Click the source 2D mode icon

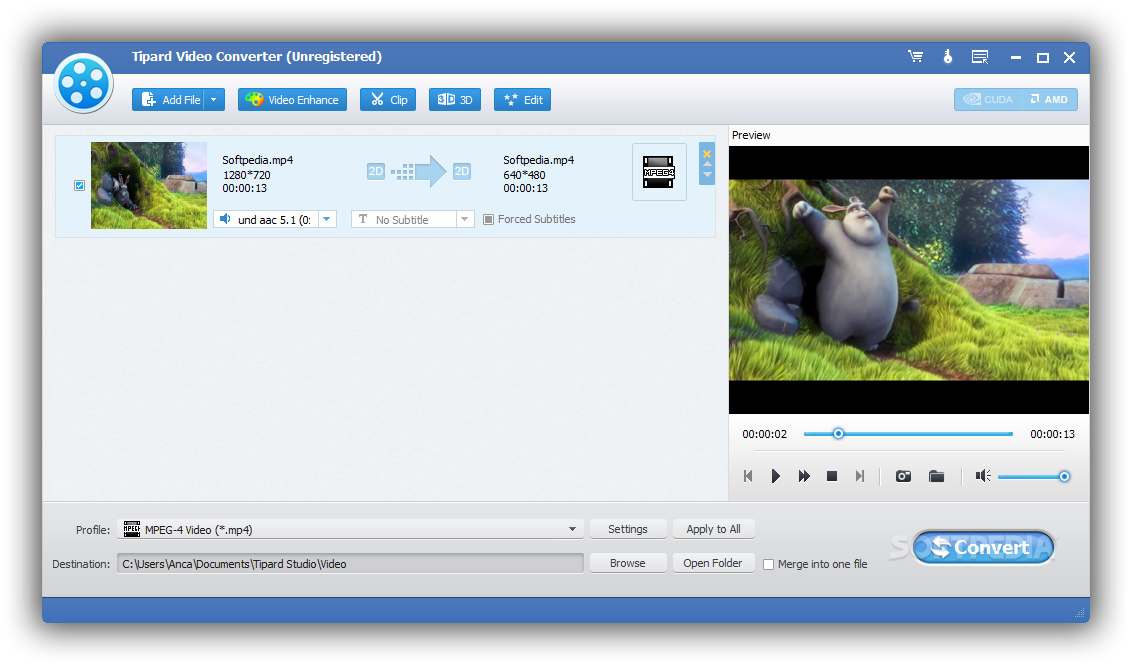tap(375, 171)
